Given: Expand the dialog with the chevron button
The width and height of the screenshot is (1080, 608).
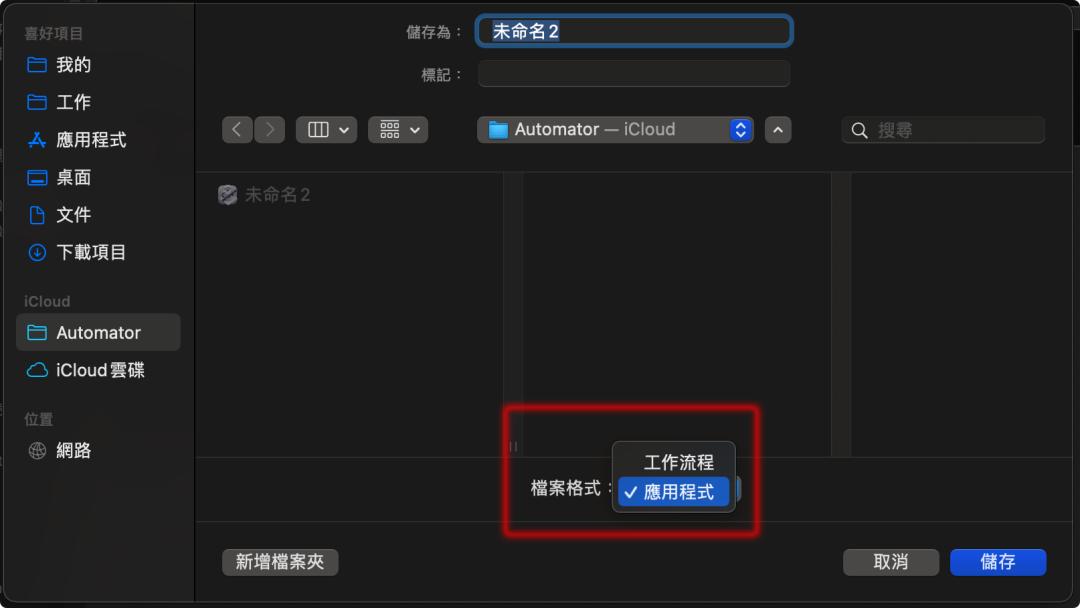Looking at the screenshot, I should coord(778,129).
